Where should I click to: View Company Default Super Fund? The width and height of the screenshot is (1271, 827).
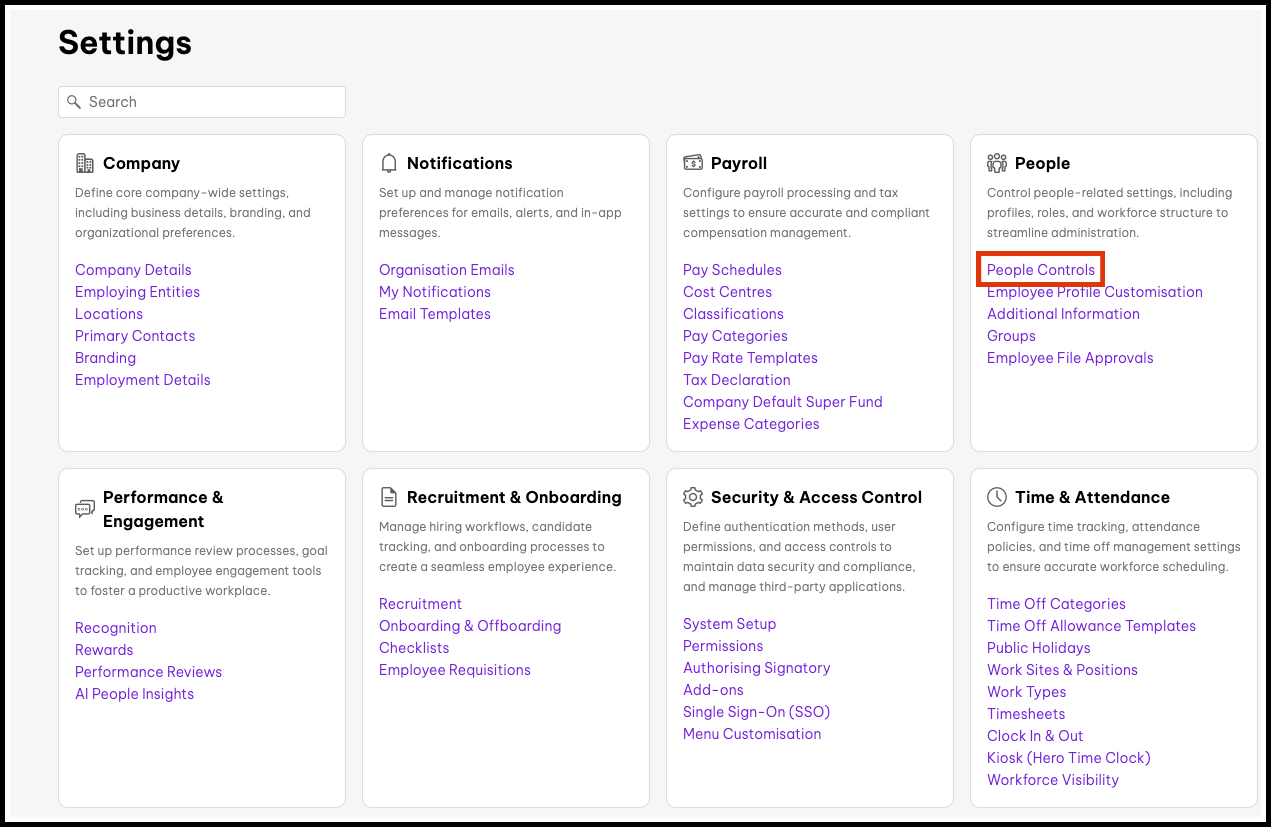tap(782, 402)
